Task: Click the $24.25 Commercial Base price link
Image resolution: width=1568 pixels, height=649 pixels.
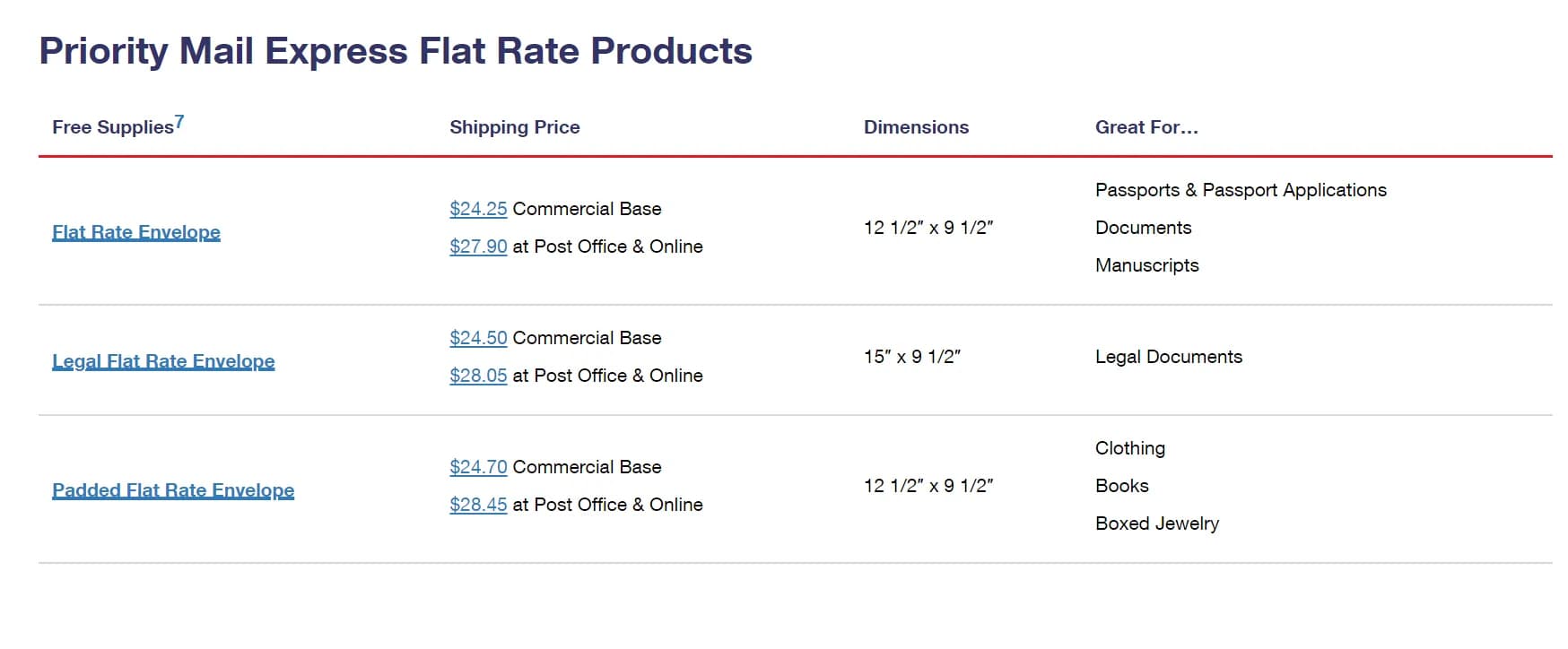Action: click(x=477, y=208)
